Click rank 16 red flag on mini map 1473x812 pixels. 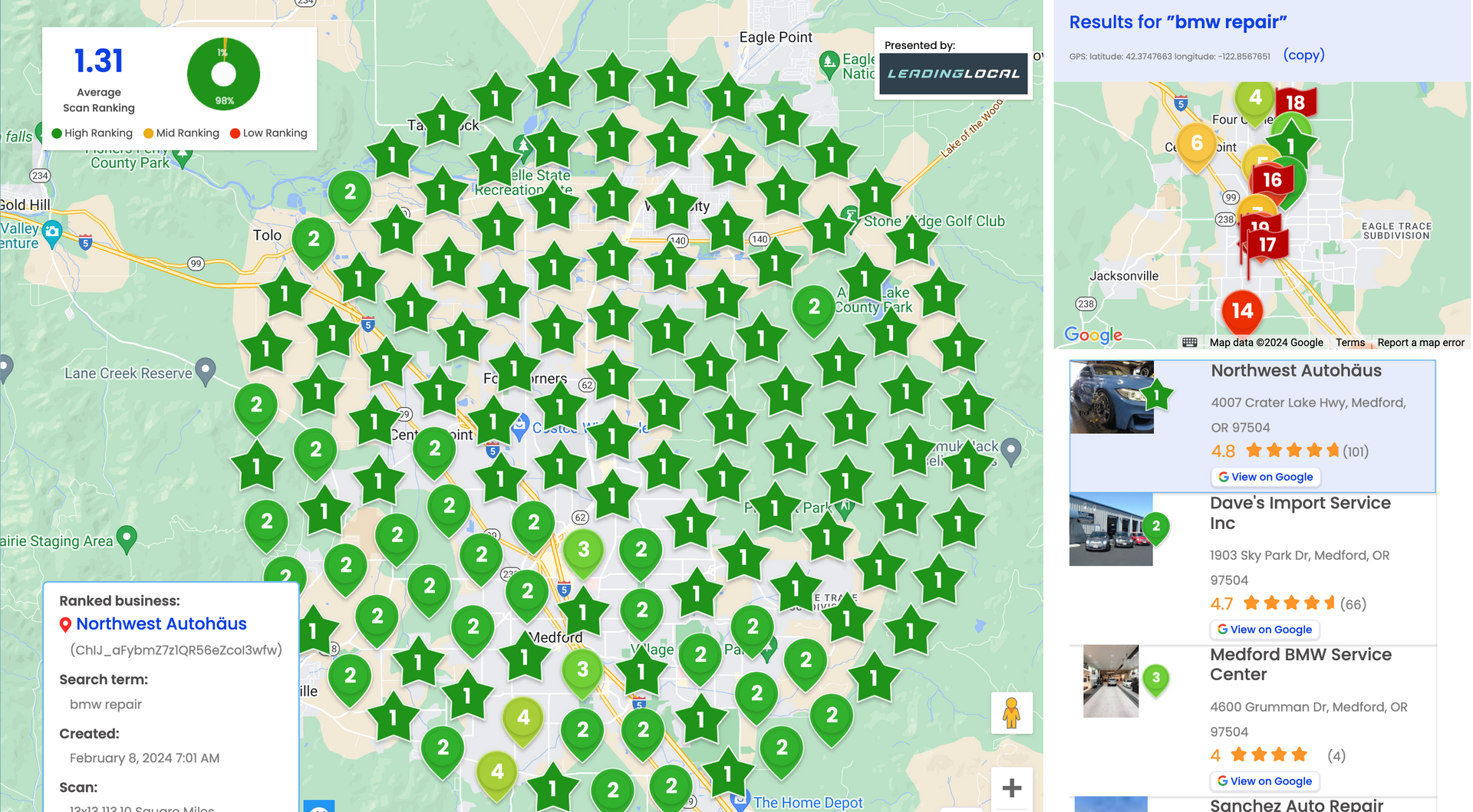1272,179
